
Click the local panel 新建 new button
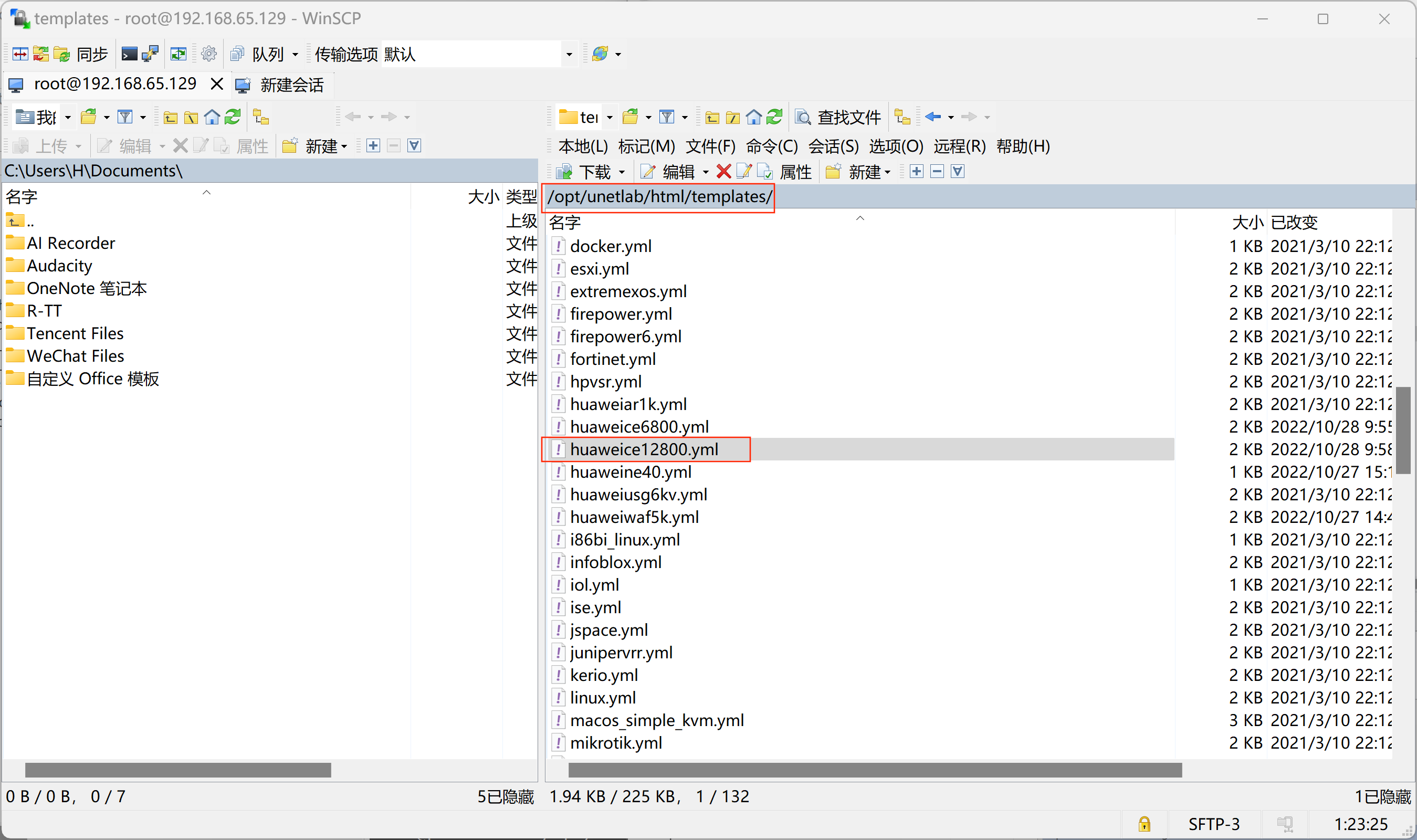pyautogui.click(x=314, y=146)
